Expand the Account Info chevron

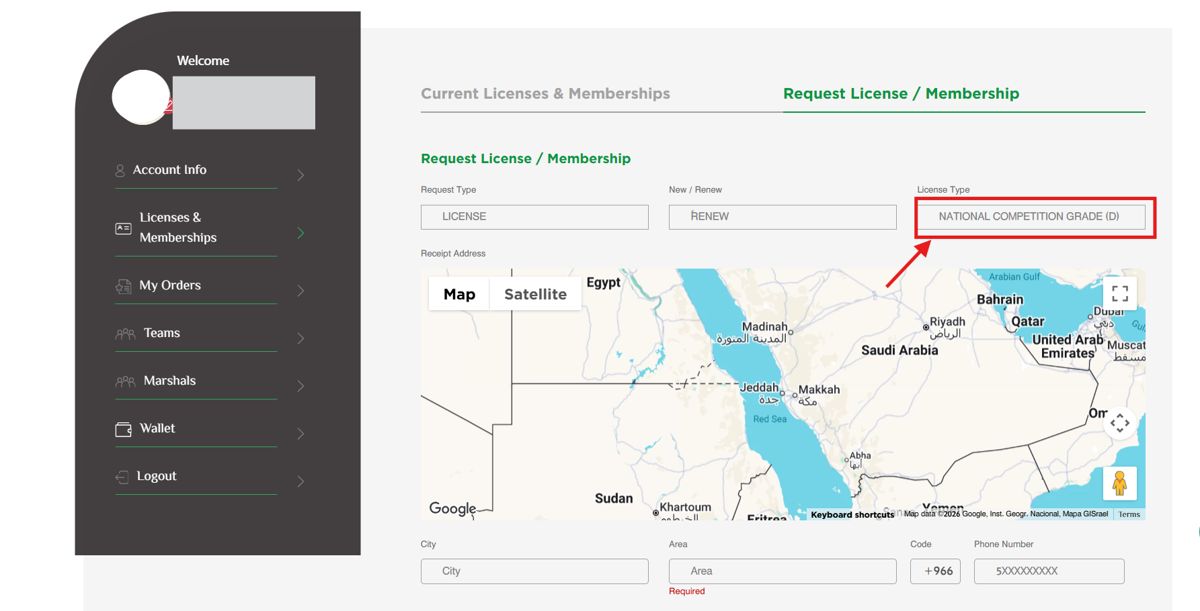(301, 176)
